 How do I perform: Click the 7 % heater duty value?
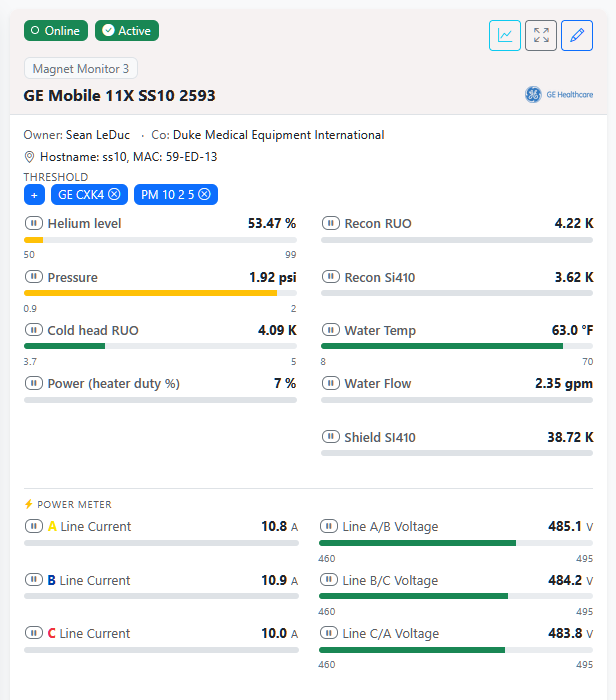285,383
